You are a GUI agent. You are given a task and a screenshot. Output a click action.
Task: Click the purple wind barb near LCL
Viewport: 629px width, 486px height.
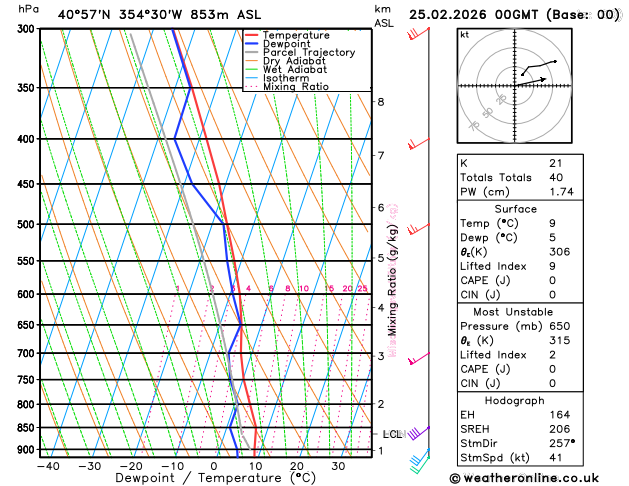(419, 433)
